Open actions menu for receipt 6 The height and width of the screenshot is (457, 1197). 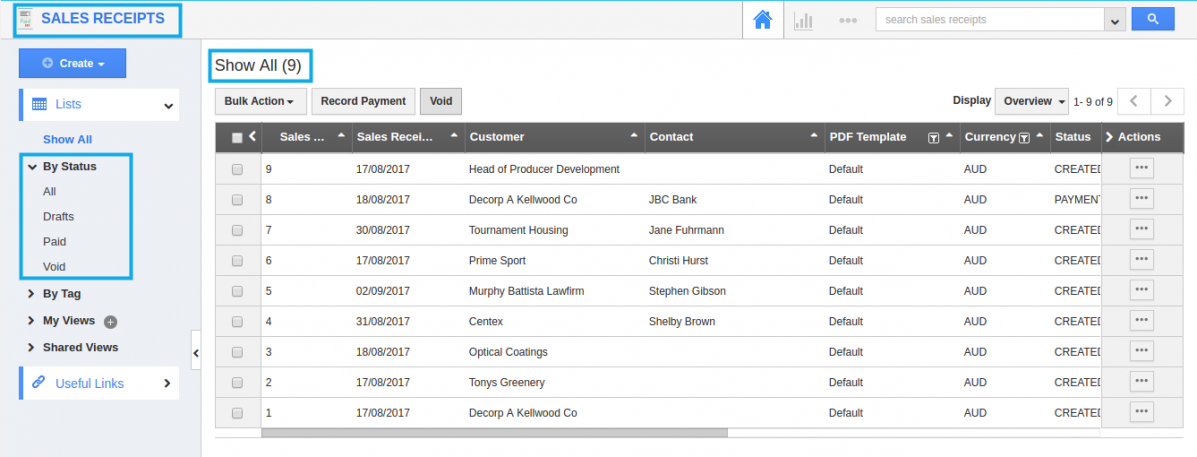pos(1141,260)
